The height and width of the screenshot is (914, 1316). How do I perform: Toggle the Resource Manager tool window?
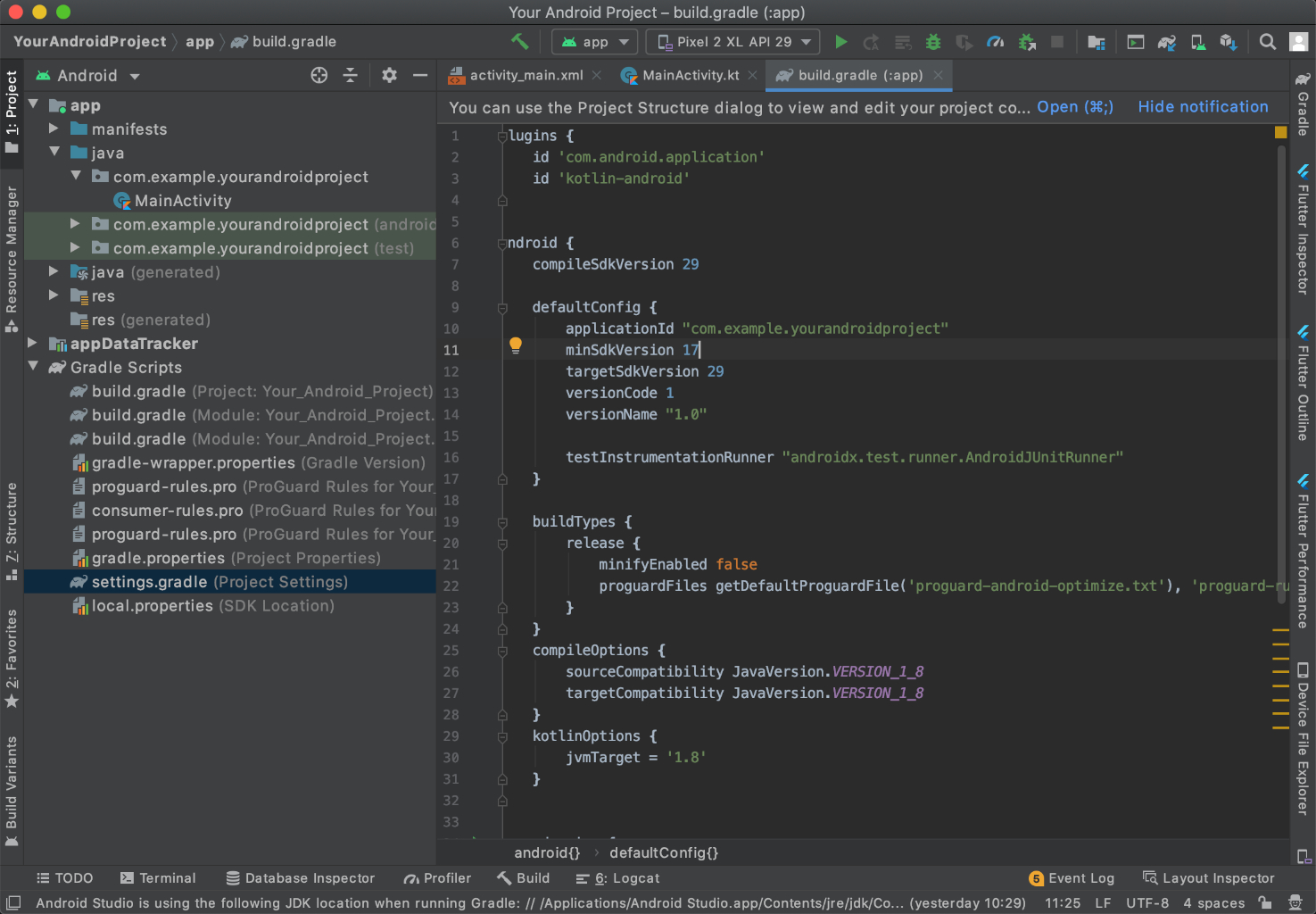click(x=12, y=259)
